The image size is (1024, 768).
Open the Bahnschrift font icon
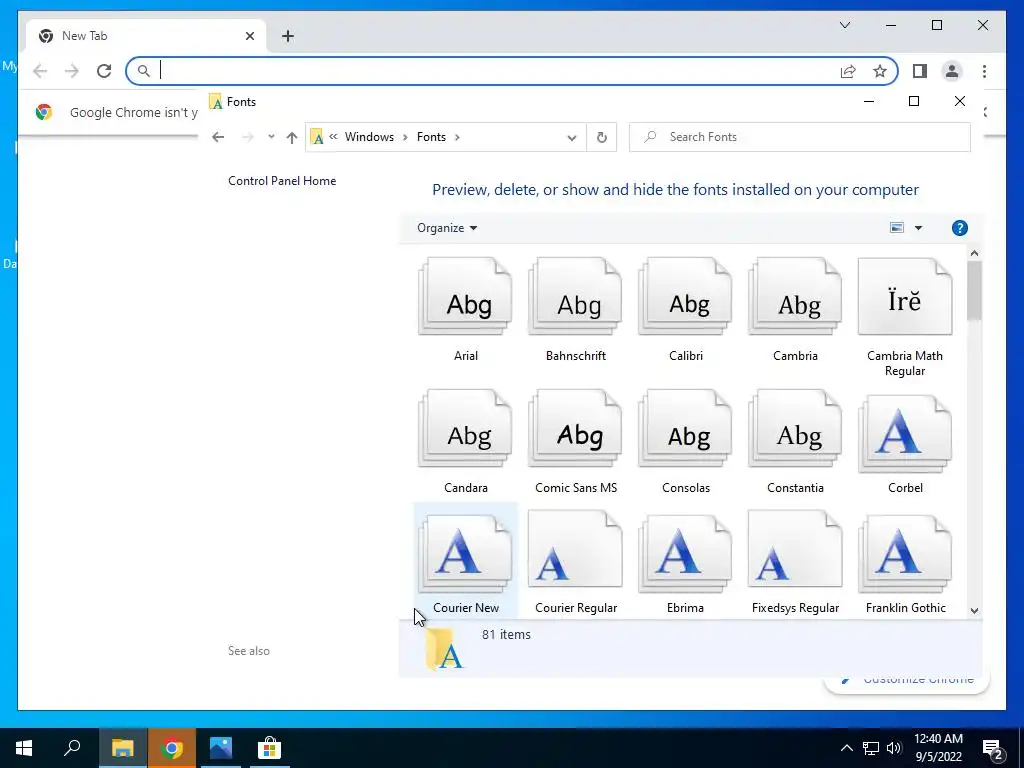click(x=575, y=297)
